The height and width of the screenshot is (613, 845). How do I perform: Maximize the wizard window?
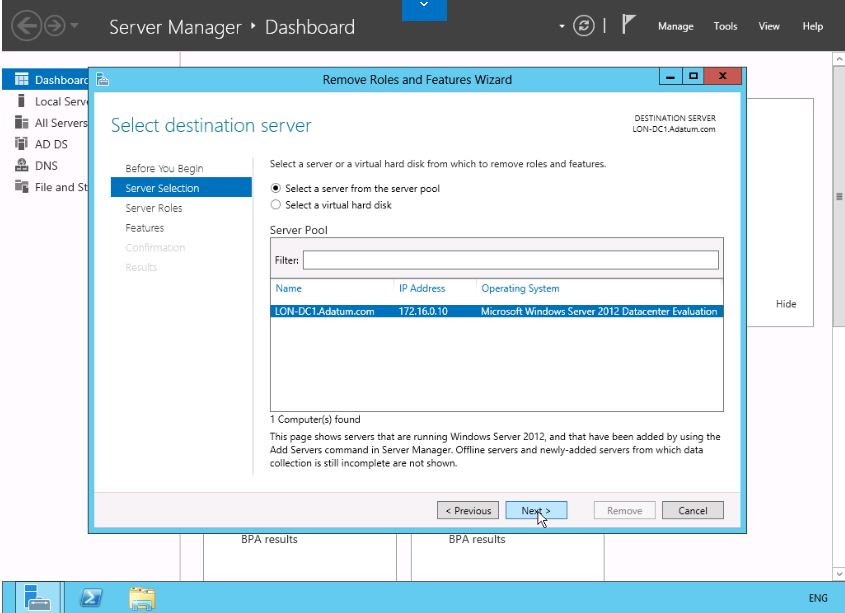pos(693,77)
